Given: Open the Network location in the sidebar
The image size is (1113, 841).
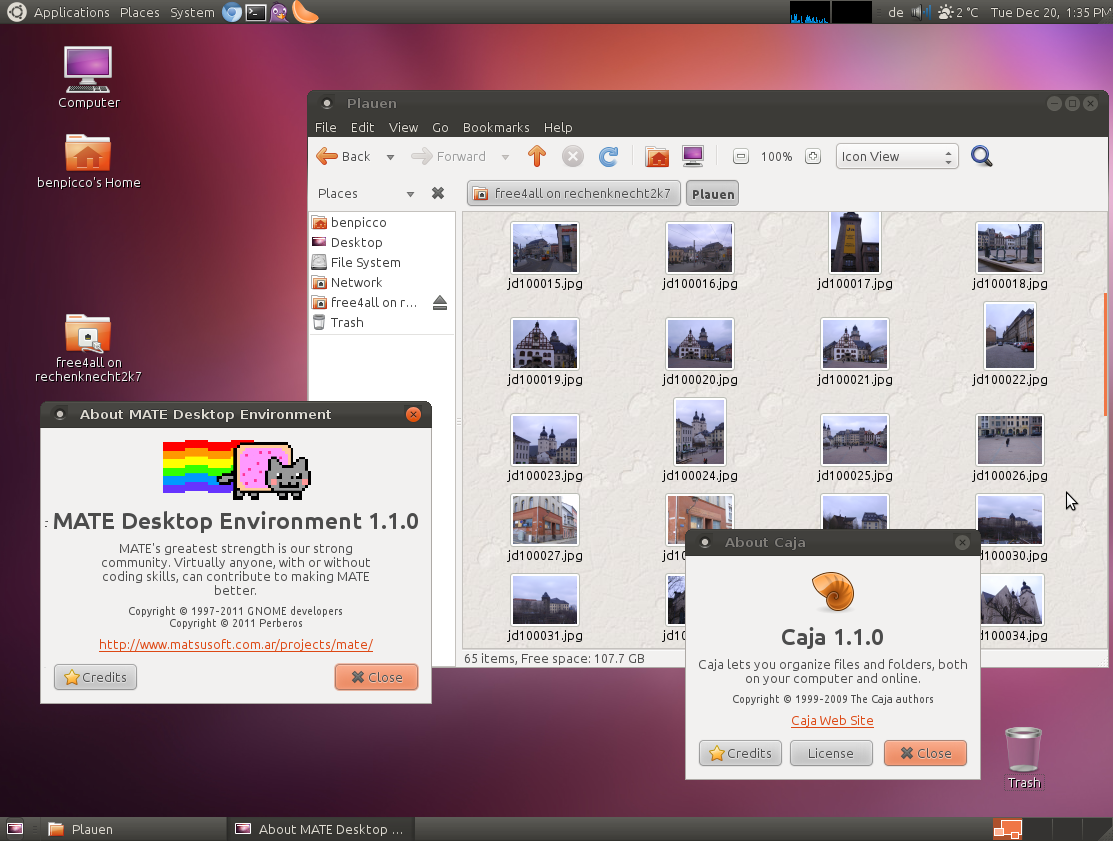Looking at the screenshot, I should (356, 282).
